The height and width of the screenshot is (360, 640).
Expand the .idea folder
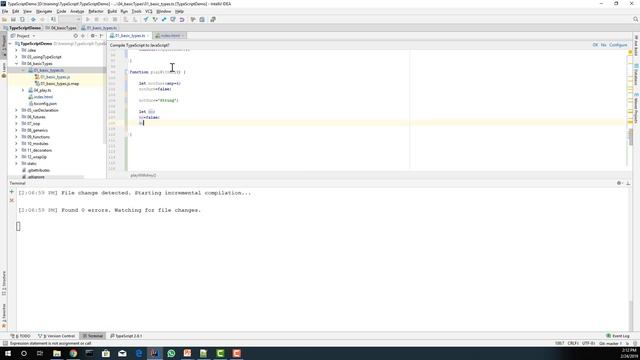tap(16, 50)
